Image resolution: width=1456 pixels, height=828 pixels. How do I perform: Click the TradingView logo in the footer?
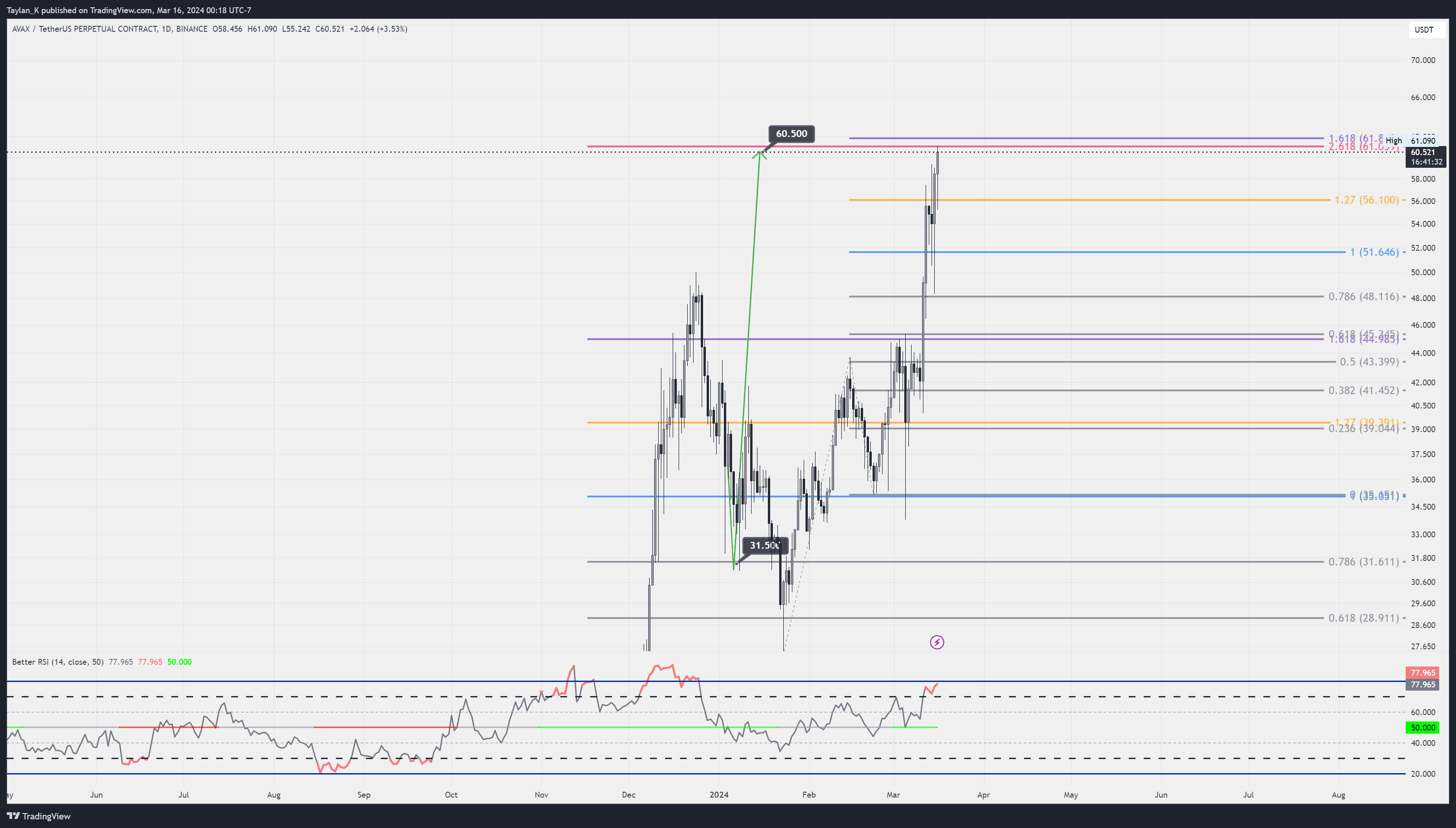(x=39, y=816)
